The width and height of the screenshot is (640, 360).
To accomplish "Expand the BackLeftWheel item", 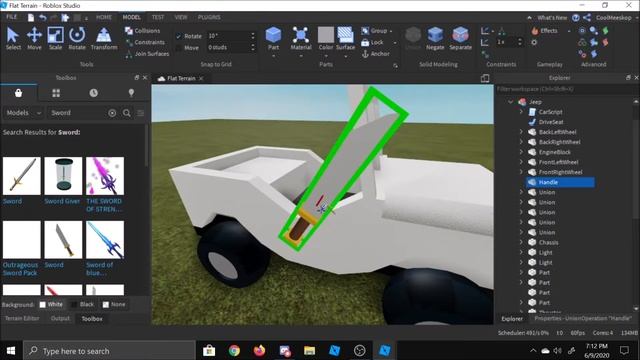I will pyautogui.click(x=521, y=132).
